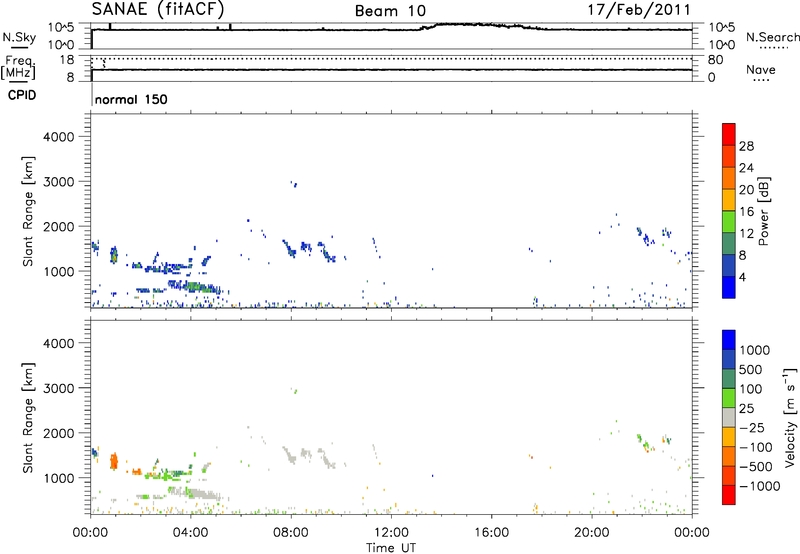This screenshot has height=554, width=800.
Task: Click the N.Search legend label
Action: tap(772, 37)
